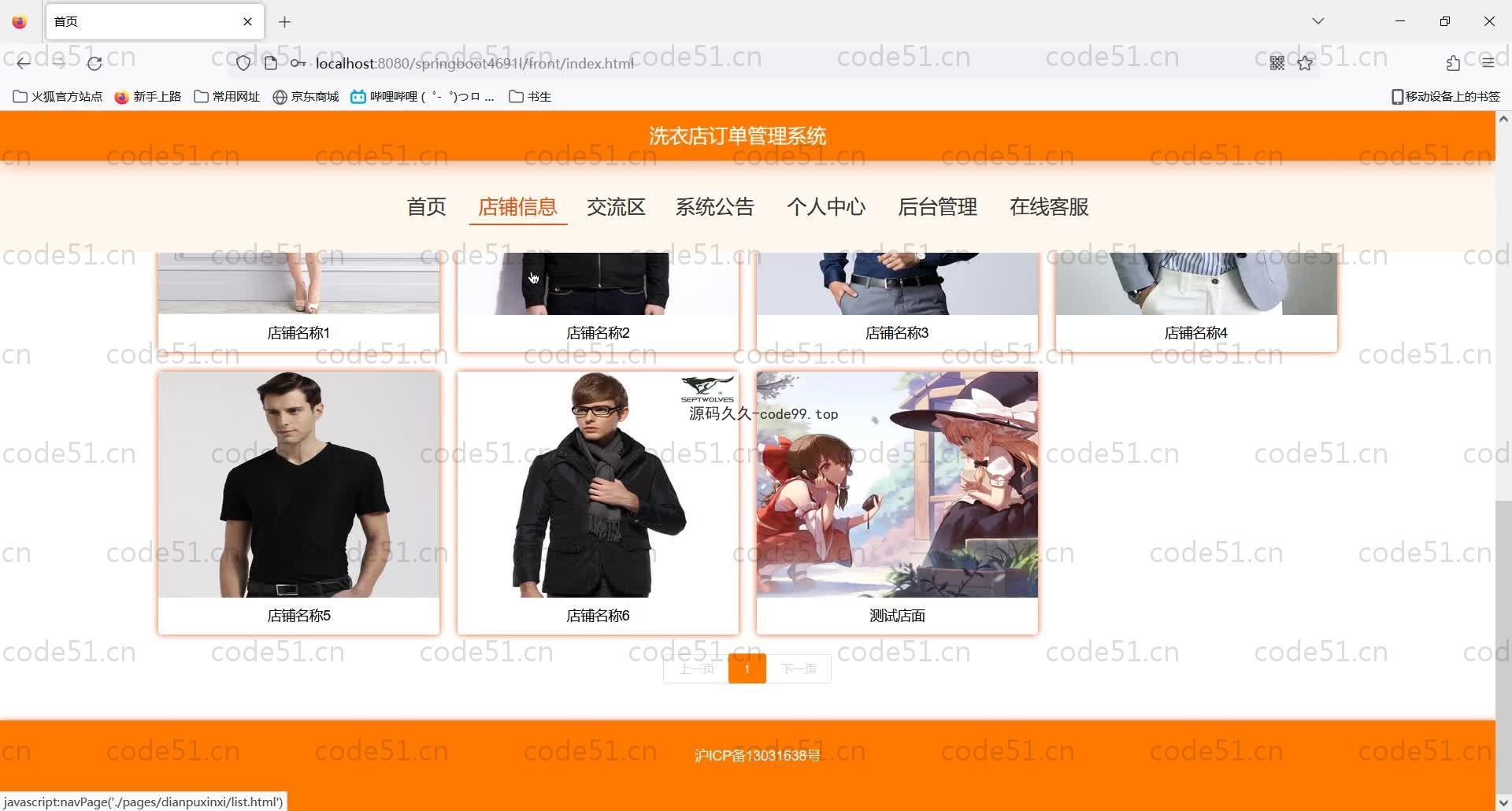Click the 上一页 previous page button
This screenshot has height=811, width=1512.
click(696, 668)
